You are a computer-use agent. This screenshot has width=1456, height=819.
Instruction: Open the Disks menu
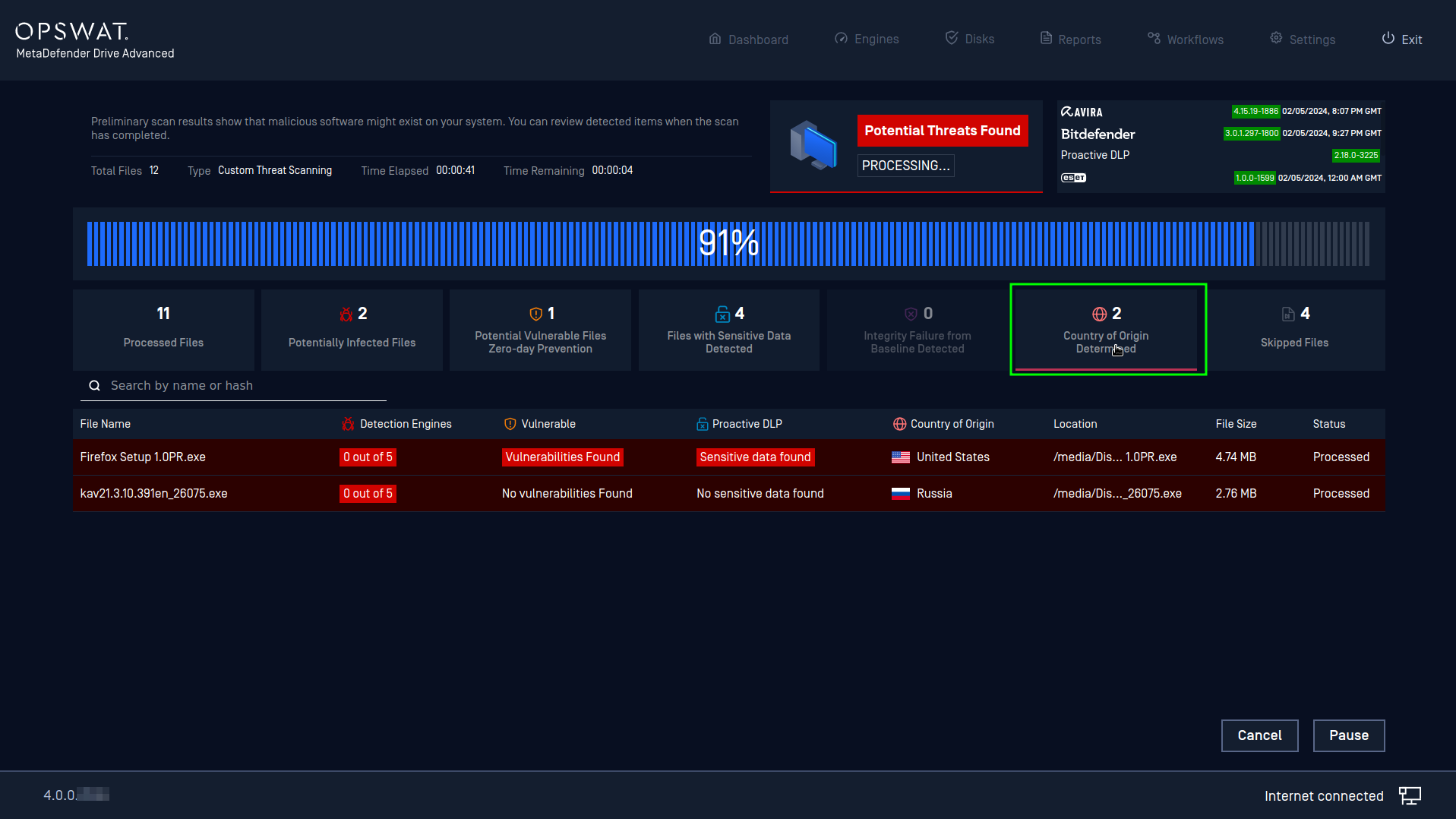point(970,39)
